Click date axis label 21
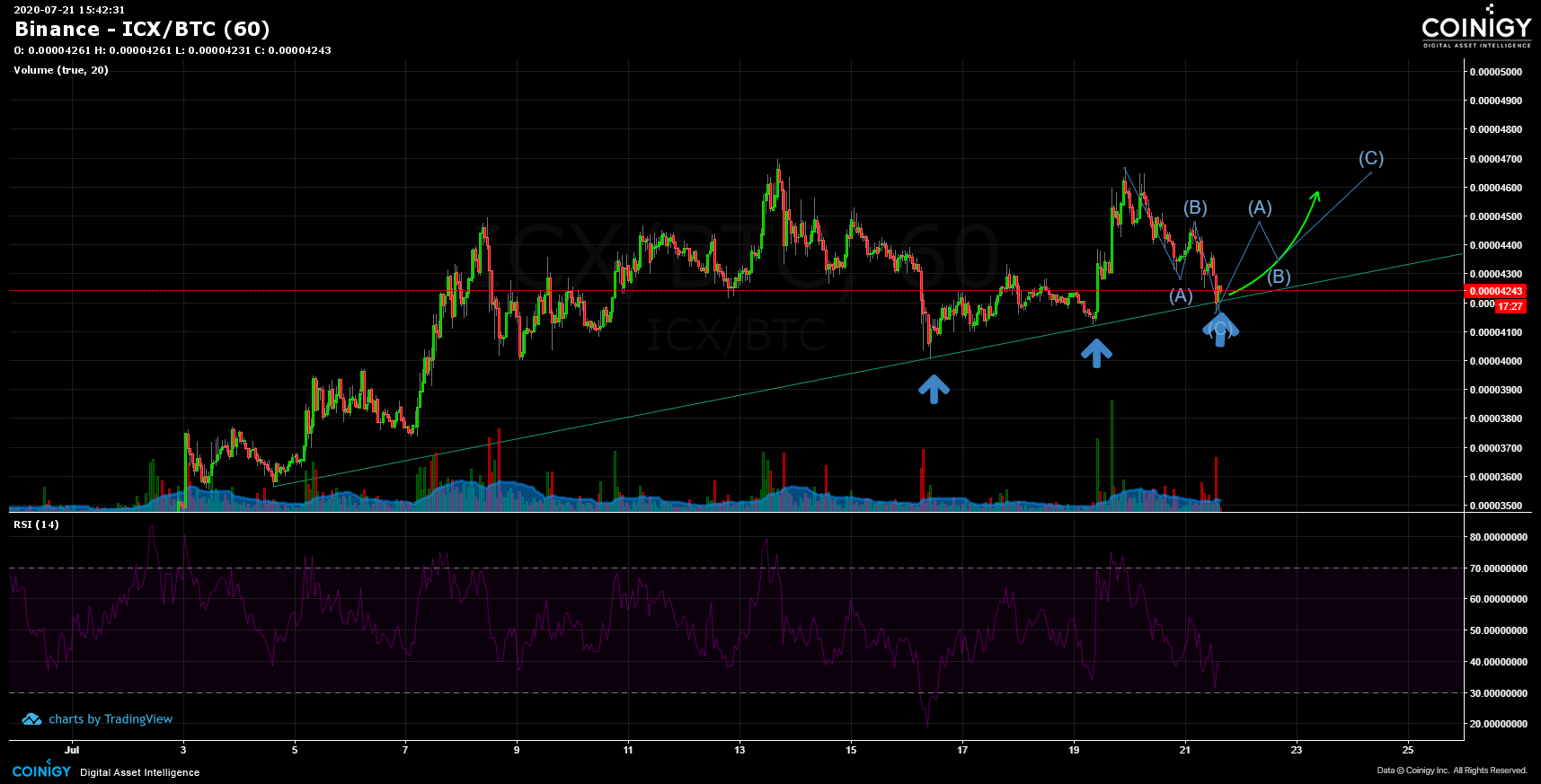This screenshot has height=784, width=1541. tap(1185, 750)
